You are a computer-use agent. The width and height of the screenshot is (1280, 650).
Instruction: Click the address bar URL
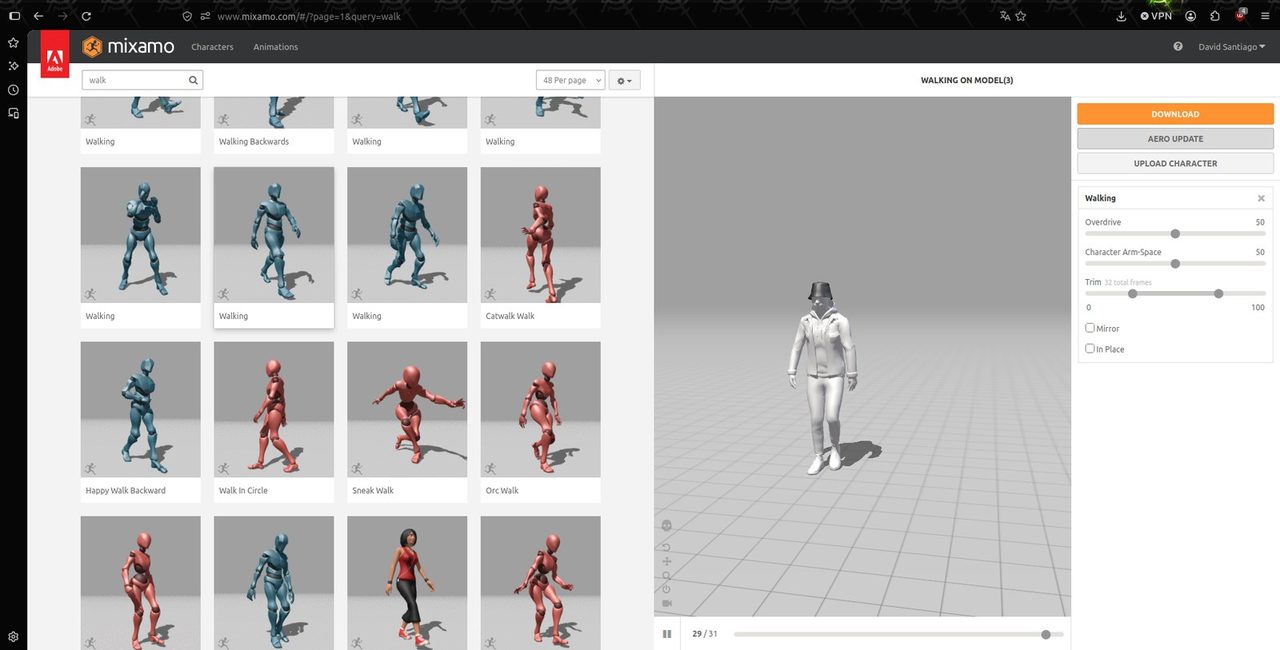point(309,17)
